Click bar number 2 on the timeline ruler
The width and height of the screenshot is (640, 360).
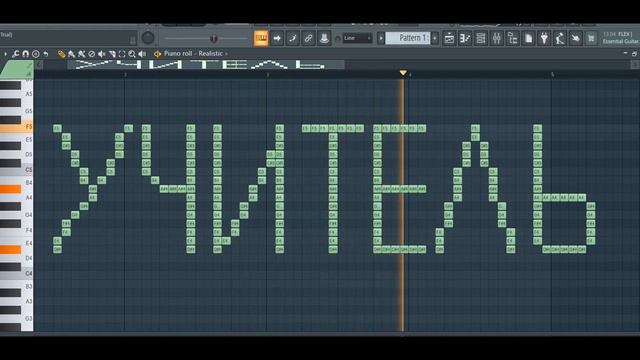click(125, 75)
